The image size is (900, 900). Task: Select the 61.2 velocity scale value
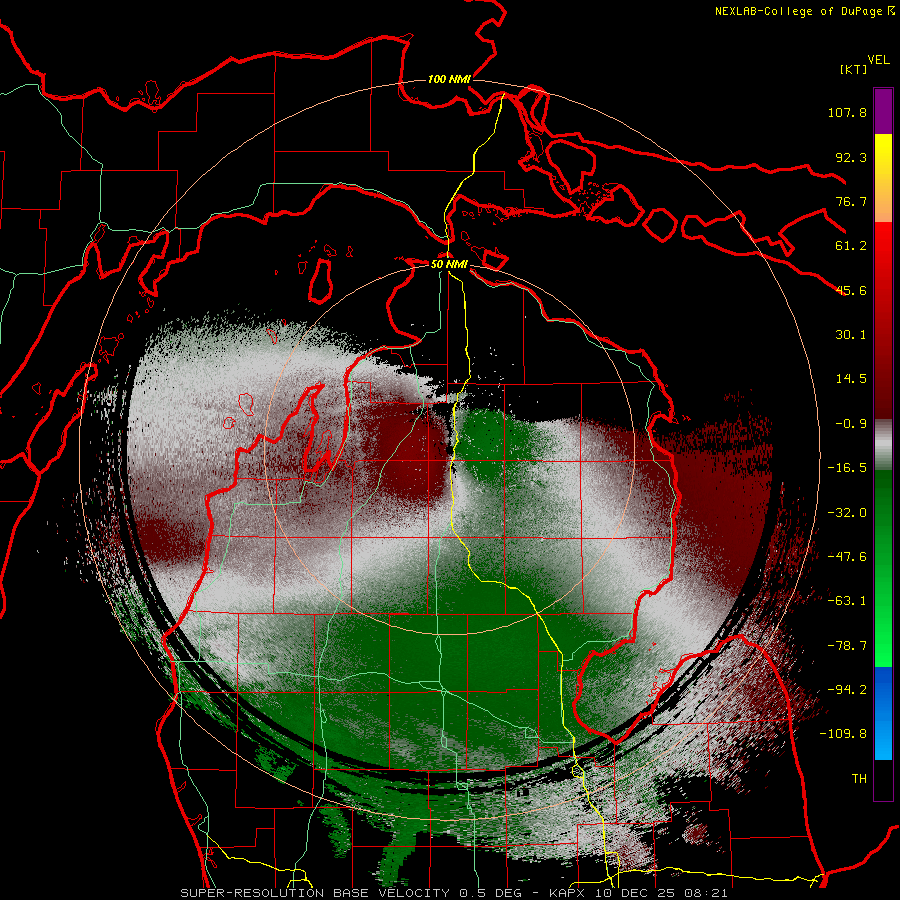pyautogui.click(x=851, y=246)
